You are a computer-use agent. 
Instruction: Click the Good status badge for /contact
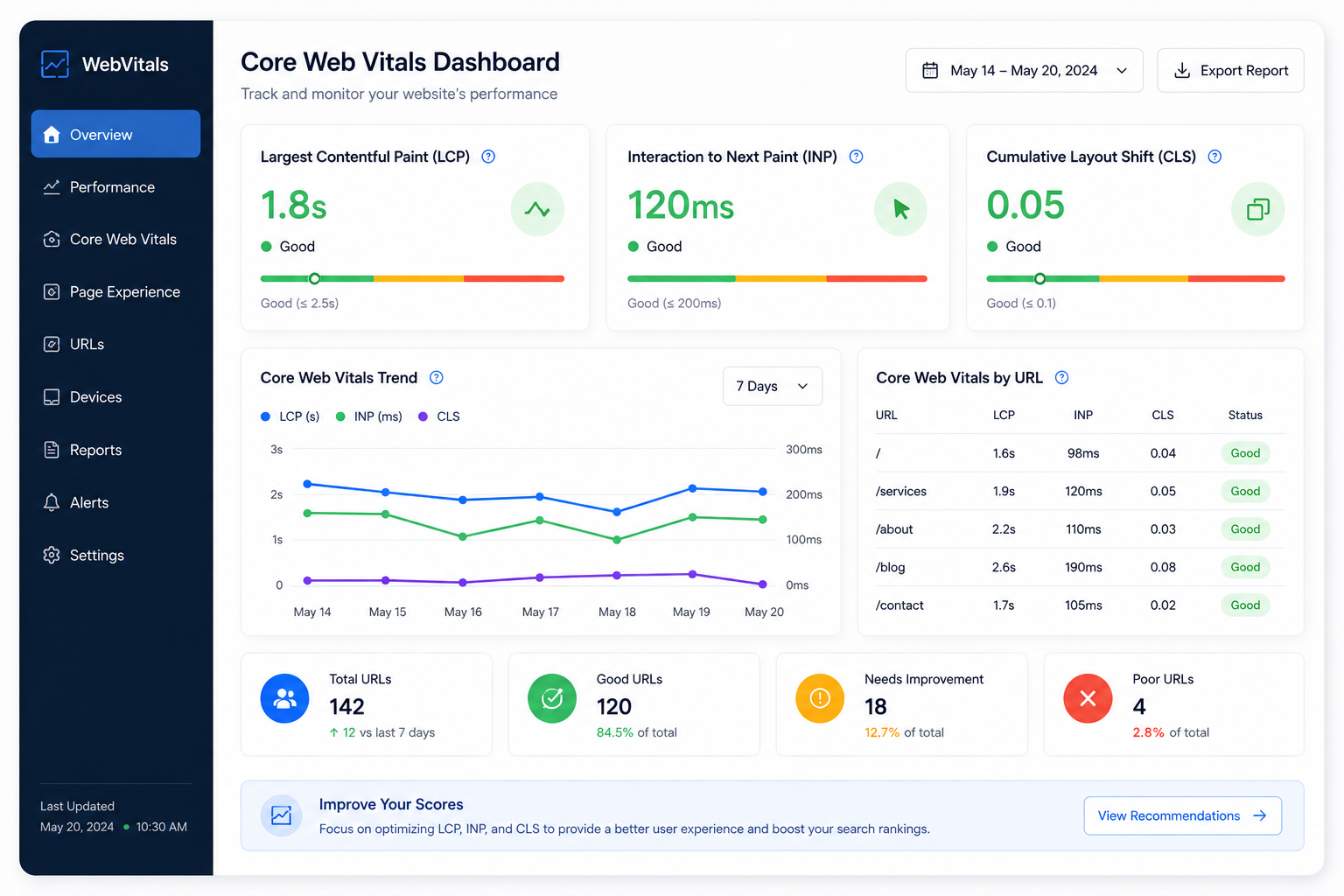click(1245, 605)
